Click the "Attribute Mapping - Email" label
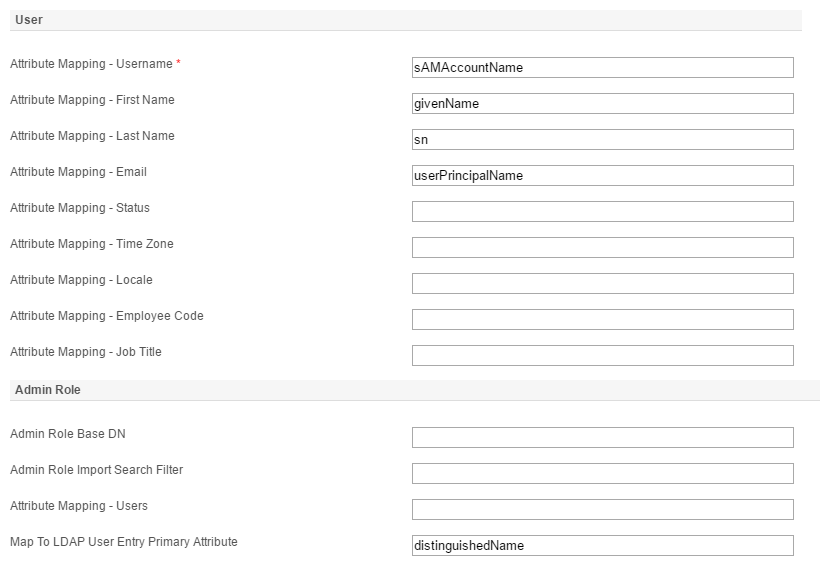Image resolution: width=828 pixels, height=565 pixels. pos(78,172)
